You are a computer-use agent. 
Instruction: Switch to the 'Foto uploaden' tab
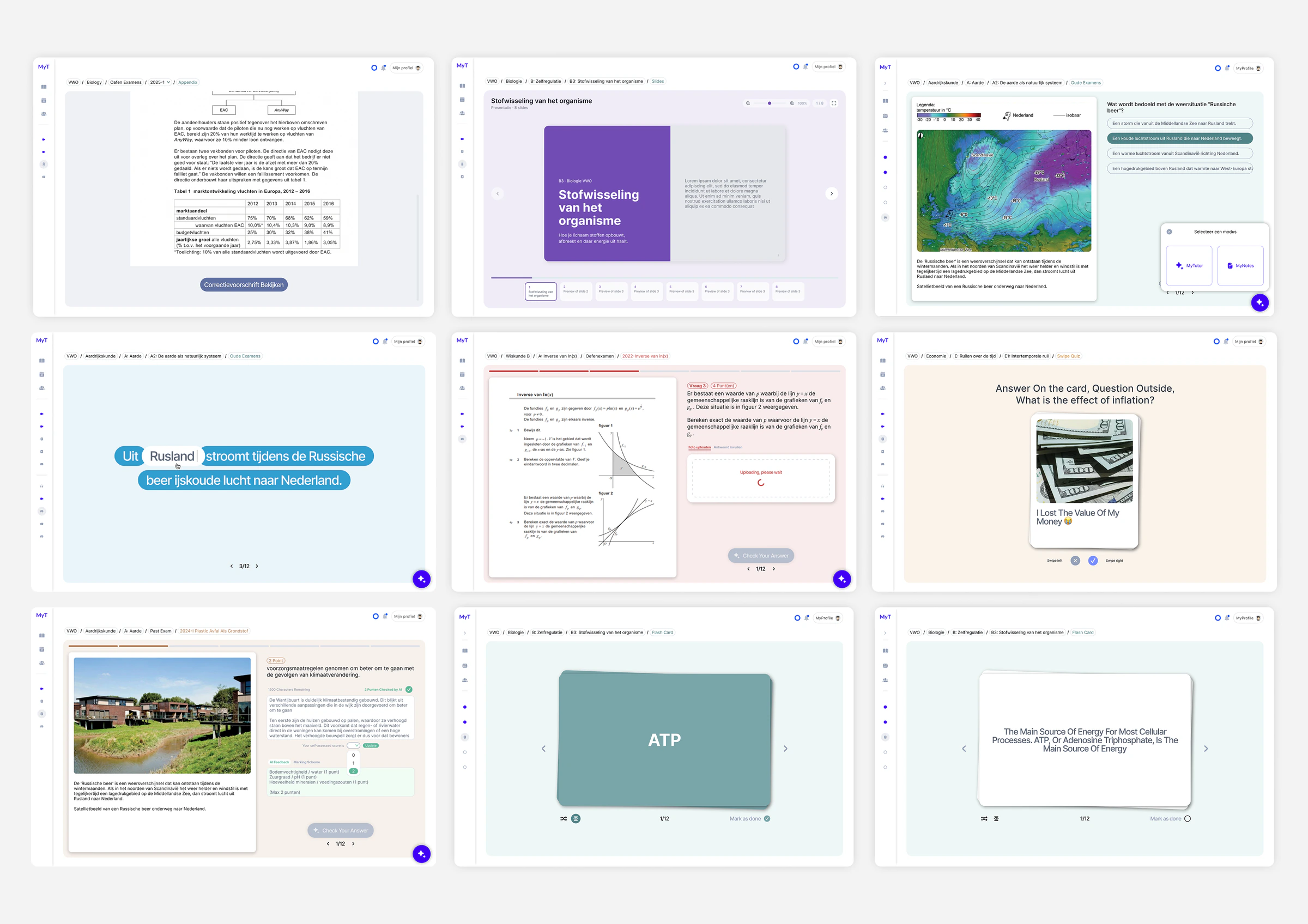pyautogui.click(x=700, y=447)
